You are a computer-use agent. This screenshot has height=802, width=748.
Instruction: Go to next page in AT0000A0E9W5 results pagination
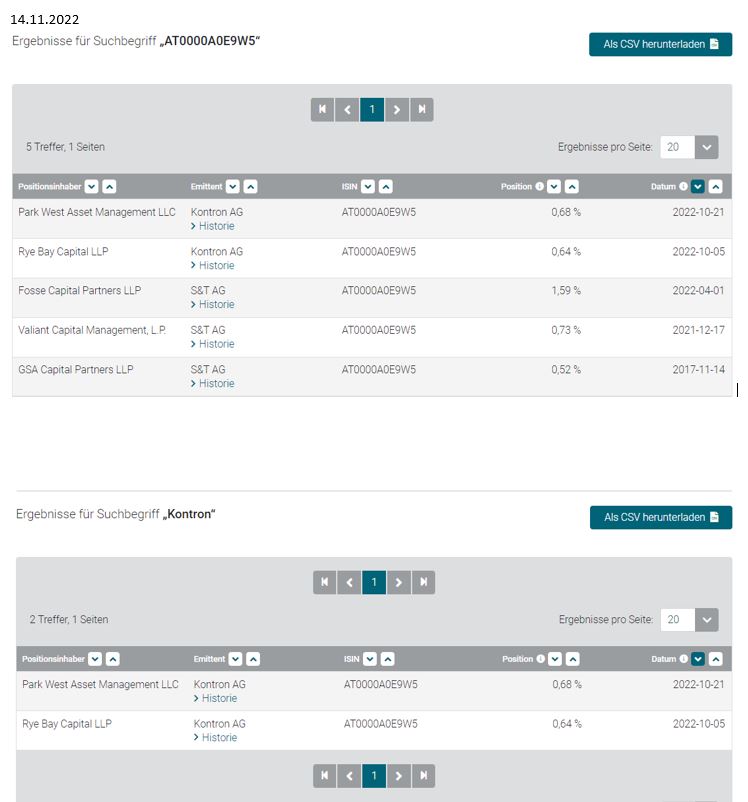pos(397,110)
